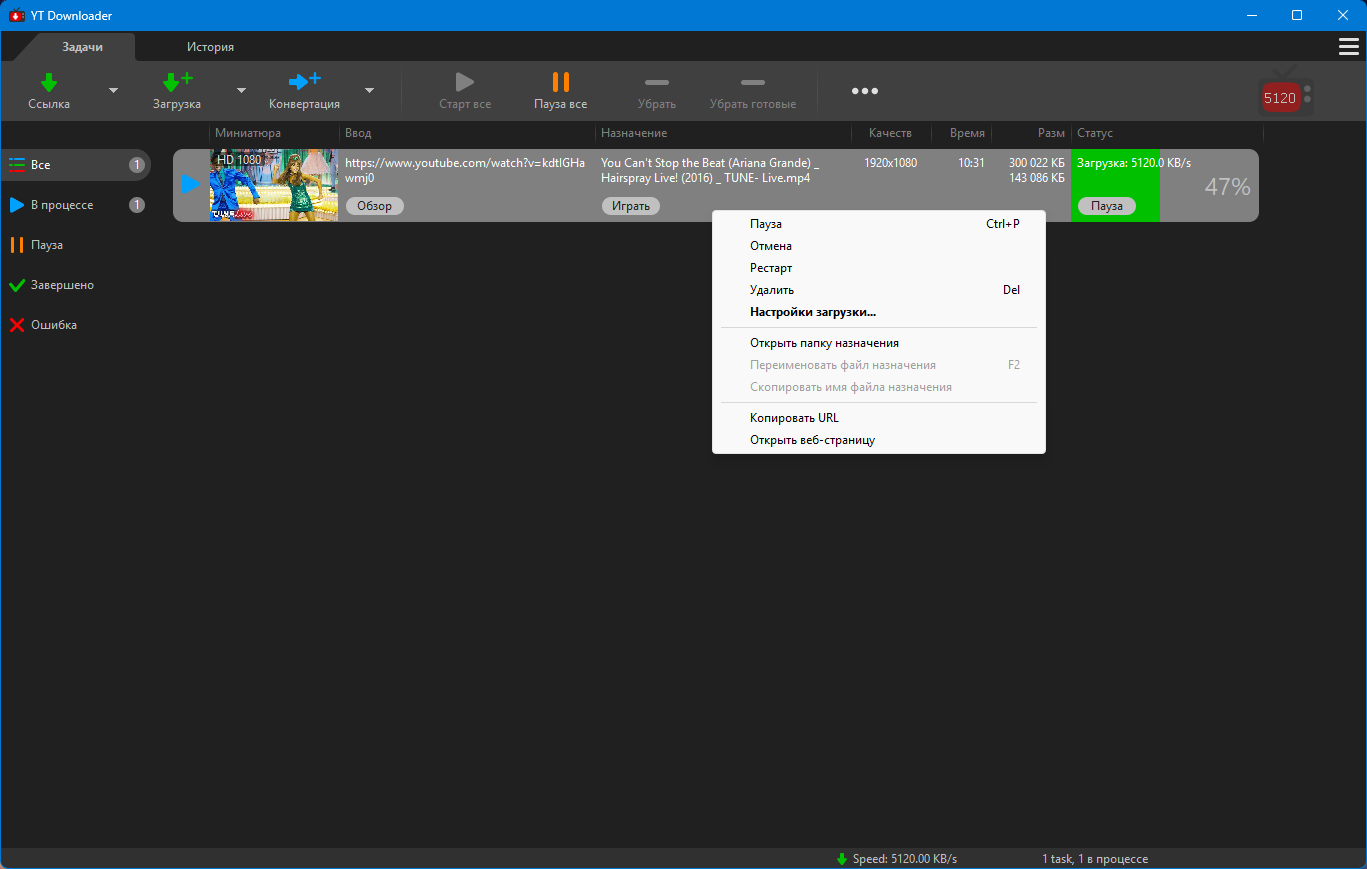Open Настройки загрузки from context menu
Image resolution: width=1367 pixels, height=869 pixels.
[x=812, y=312]
